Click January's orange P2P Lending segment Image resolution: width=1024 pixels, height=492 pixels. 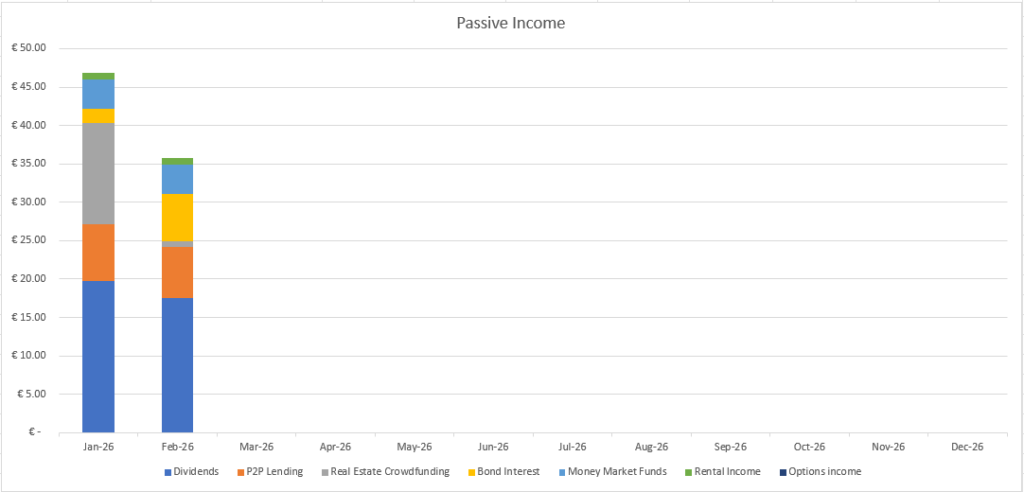[x=98, y=252]
